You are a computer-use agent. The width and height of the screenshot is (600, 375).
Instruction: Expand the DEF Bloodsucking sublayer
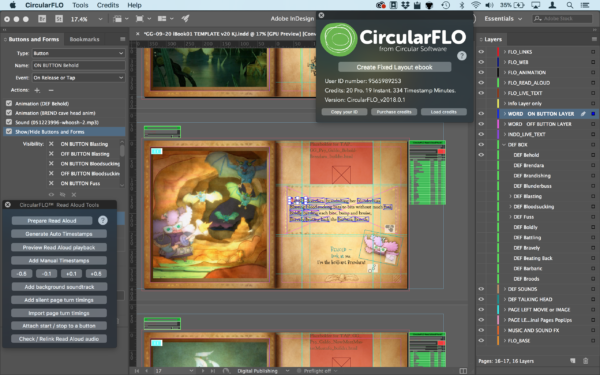pyautogui.click(x=510, y=207)
